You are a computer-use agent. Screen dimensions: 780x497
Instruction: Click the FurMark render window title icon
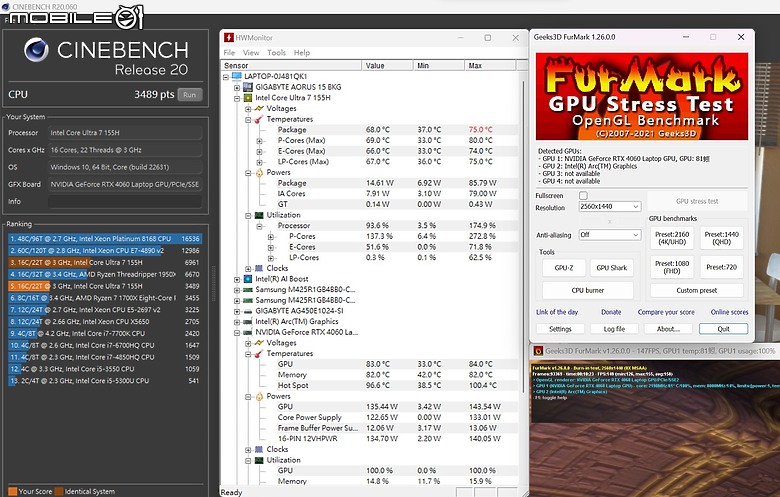point(538,351)
